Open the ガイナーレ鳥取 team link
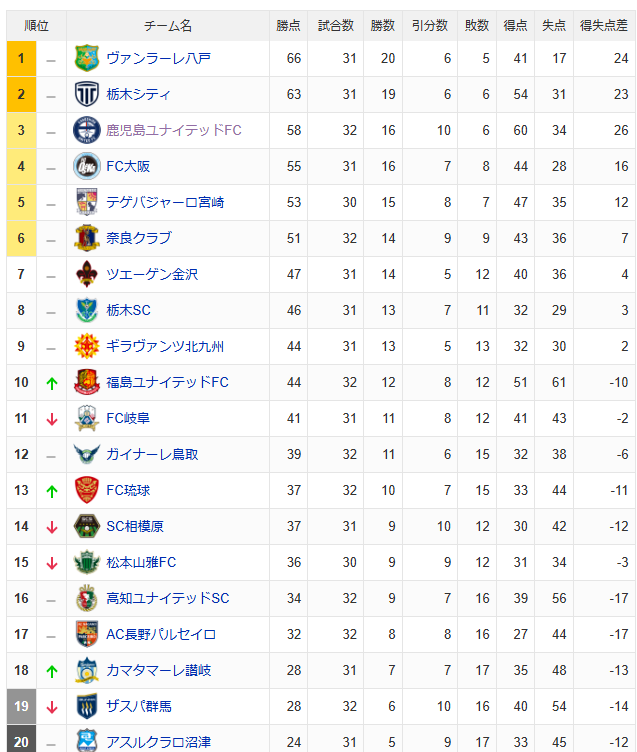This screenshot has height=752, width=637. 152,455
